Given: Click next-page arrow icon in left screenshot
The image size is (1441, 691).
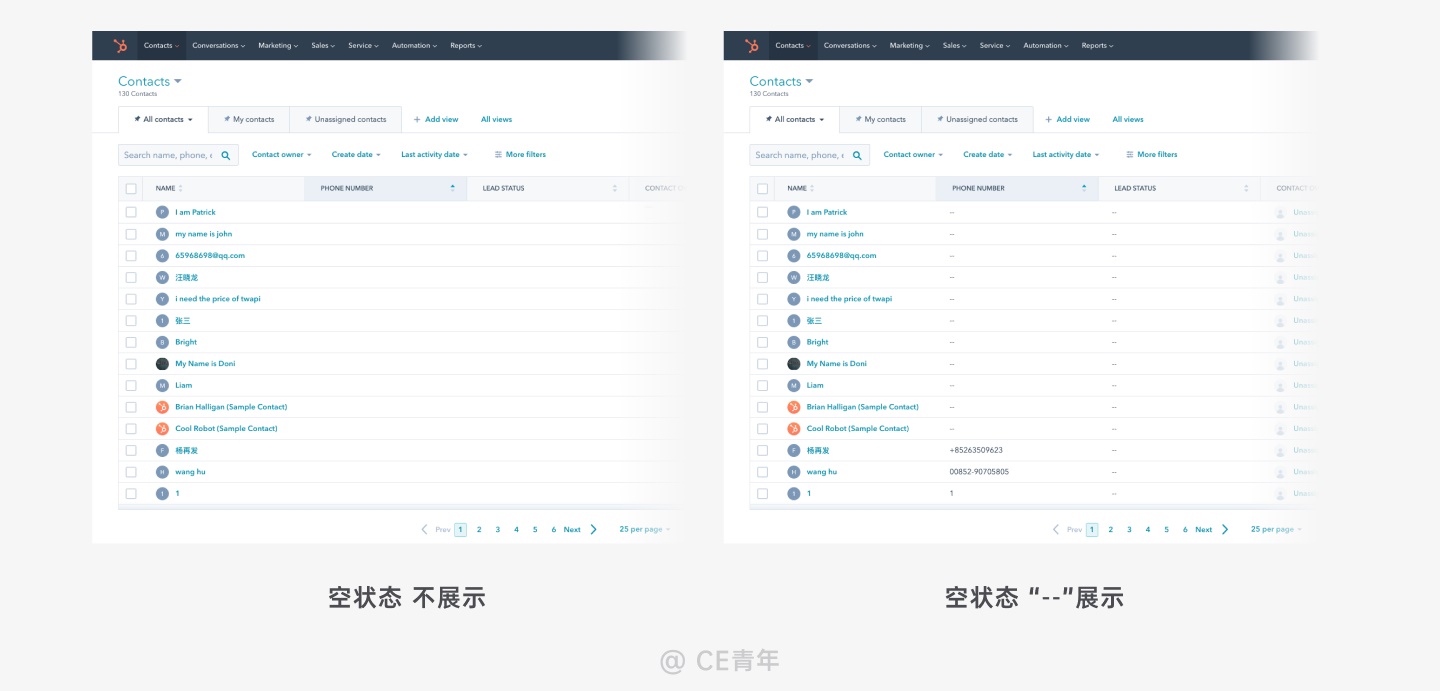Looking at the screenshot, I should click(x=594, y=529).
